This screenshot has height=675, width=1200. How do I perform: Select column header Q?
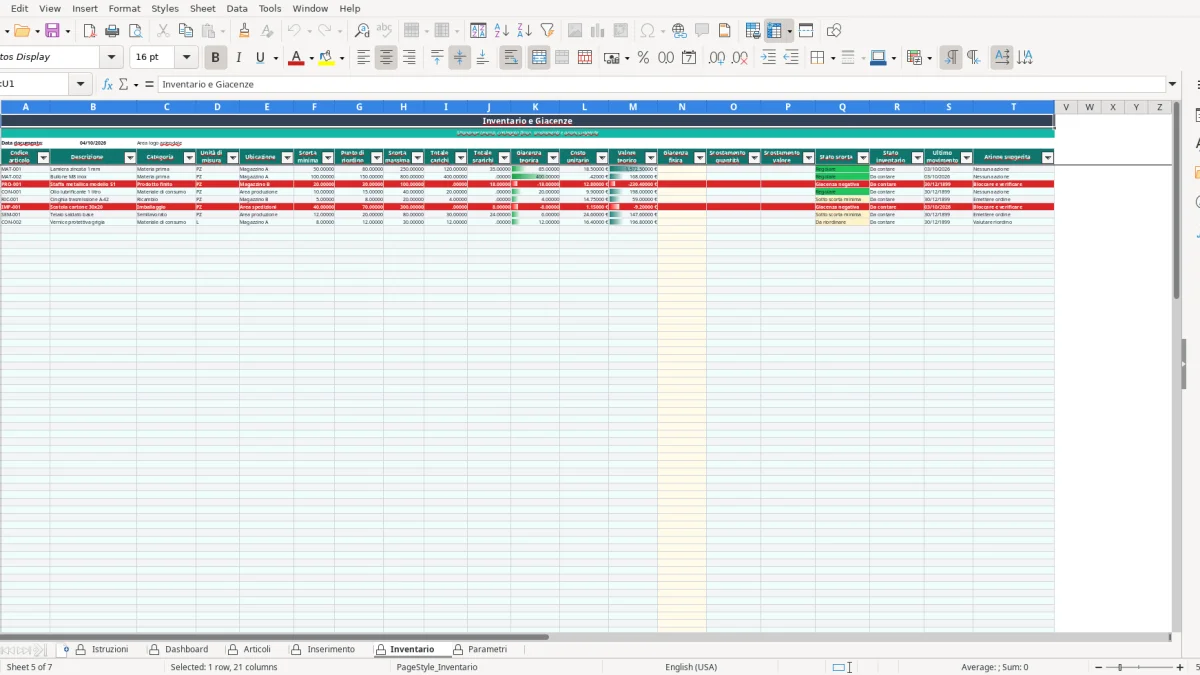[842, 107]
